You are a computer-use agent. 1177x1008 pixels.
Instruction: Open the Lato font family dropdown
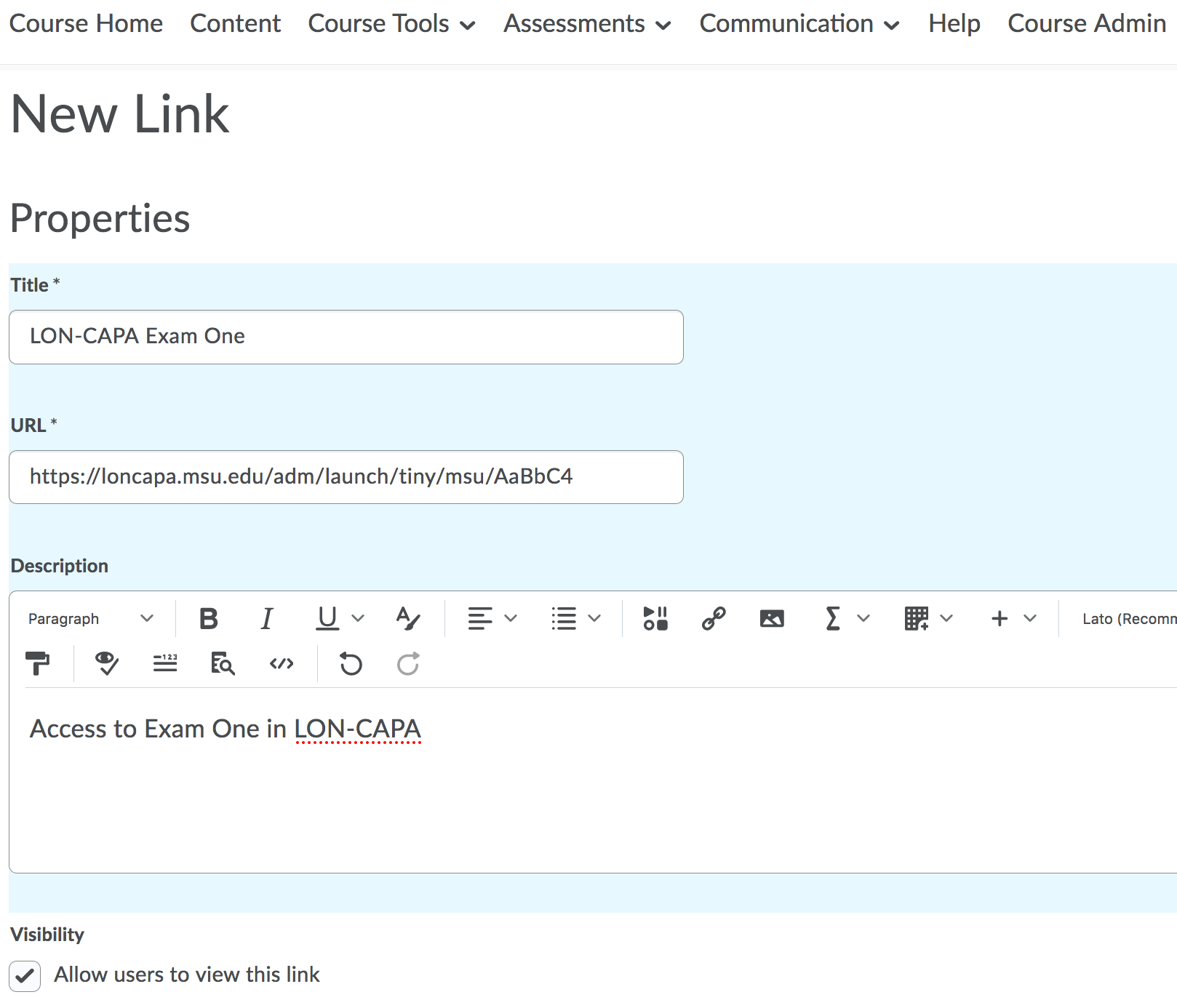1129,619
